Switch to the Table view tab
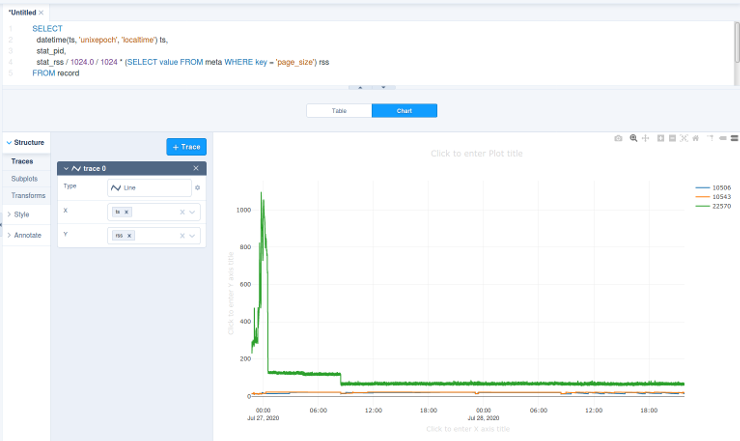 point(339,111)
